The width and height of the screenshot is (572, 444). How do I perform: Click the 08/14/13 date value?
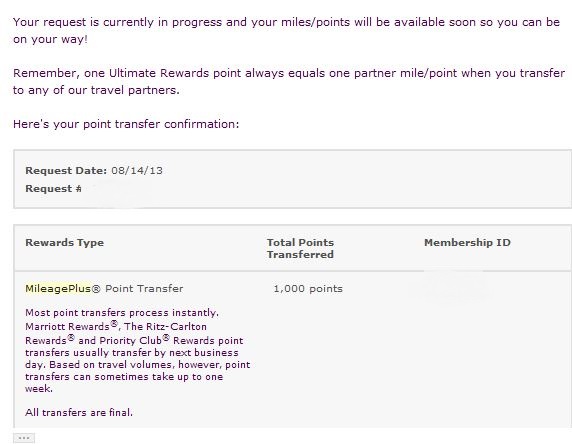[137, 170]
